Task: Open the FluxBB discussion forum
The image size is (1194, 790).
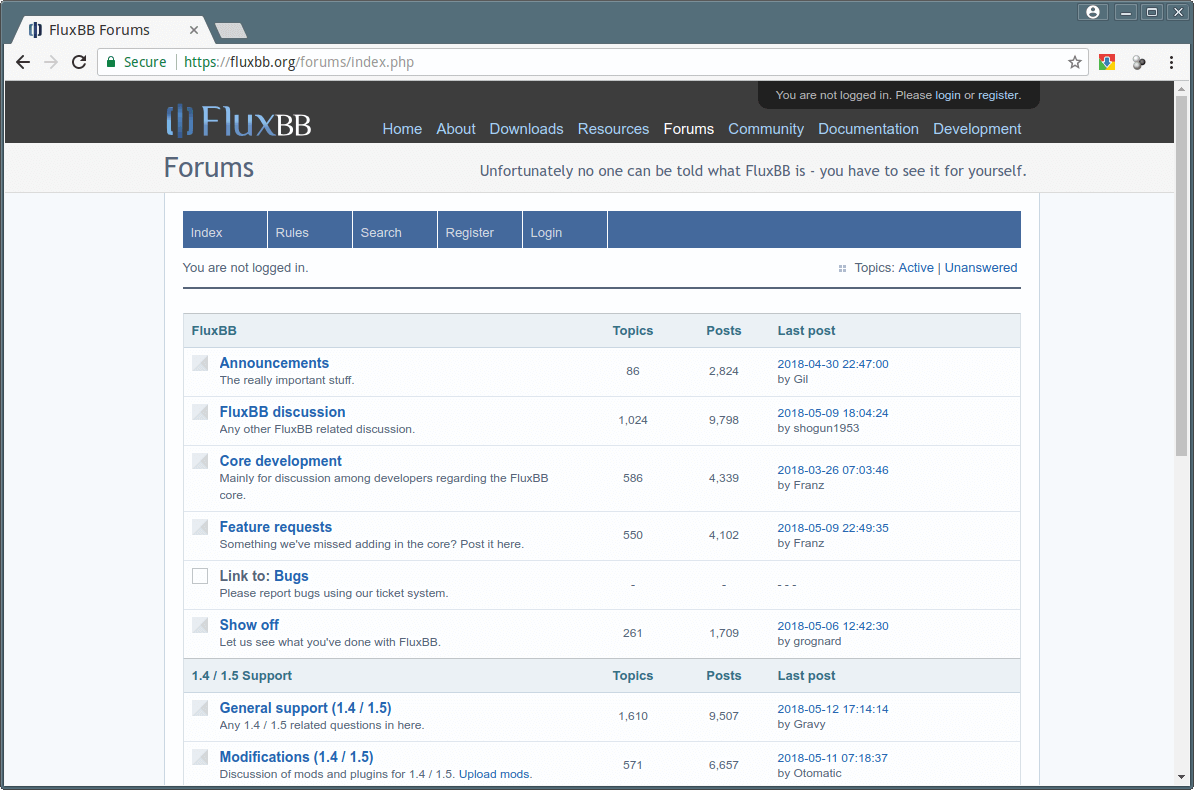Action: pos(282,412)
